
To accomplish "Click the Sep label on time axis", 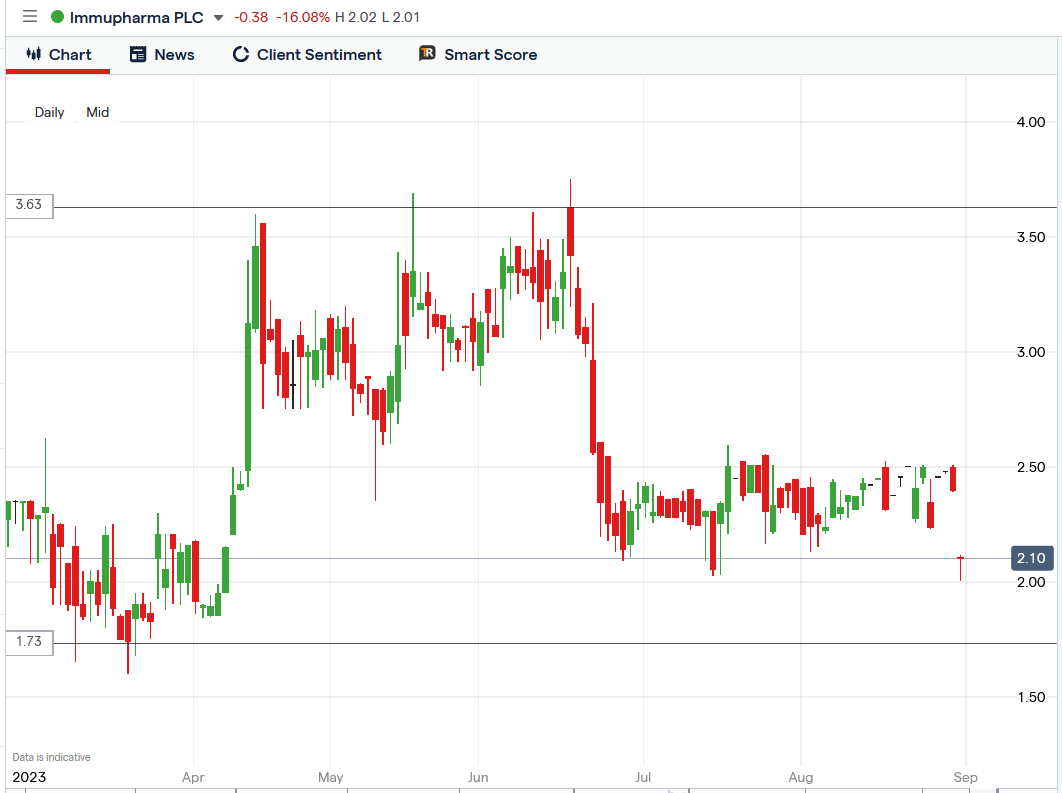I will [x=965, y=777].
